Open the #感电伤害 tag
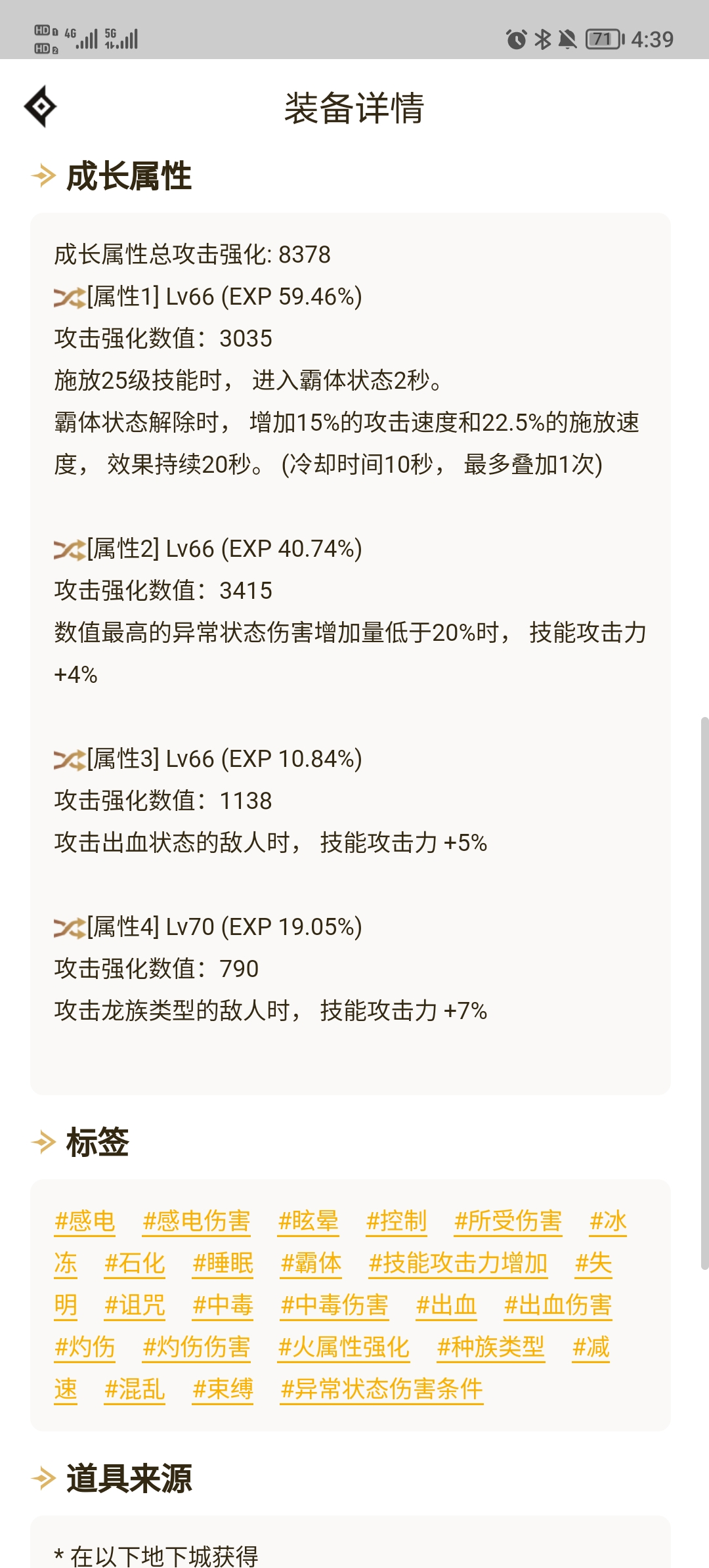The width and height of the screenshot is (709, 1568). coord(196,1221)
